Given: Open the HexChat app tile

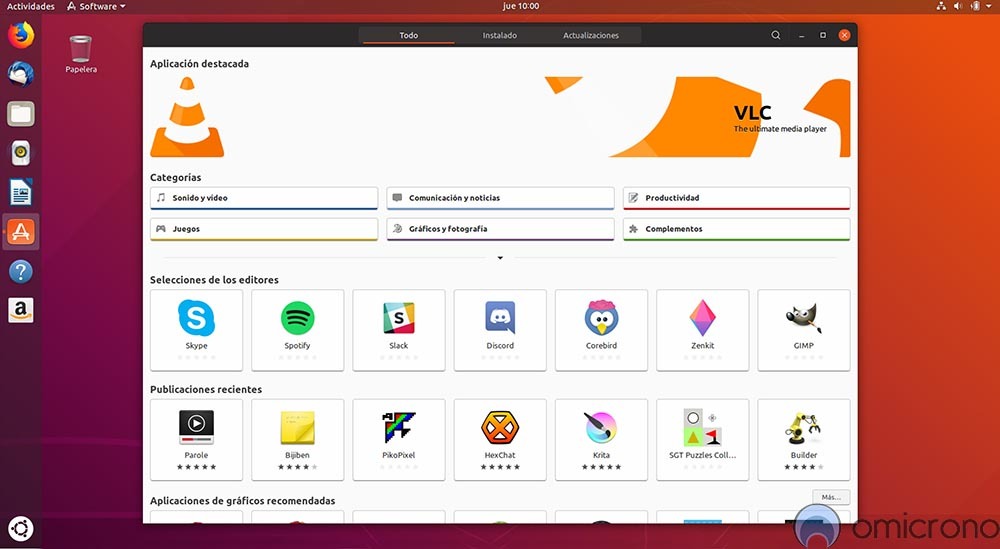Looking at the screenshot, I should click(500, 440).
